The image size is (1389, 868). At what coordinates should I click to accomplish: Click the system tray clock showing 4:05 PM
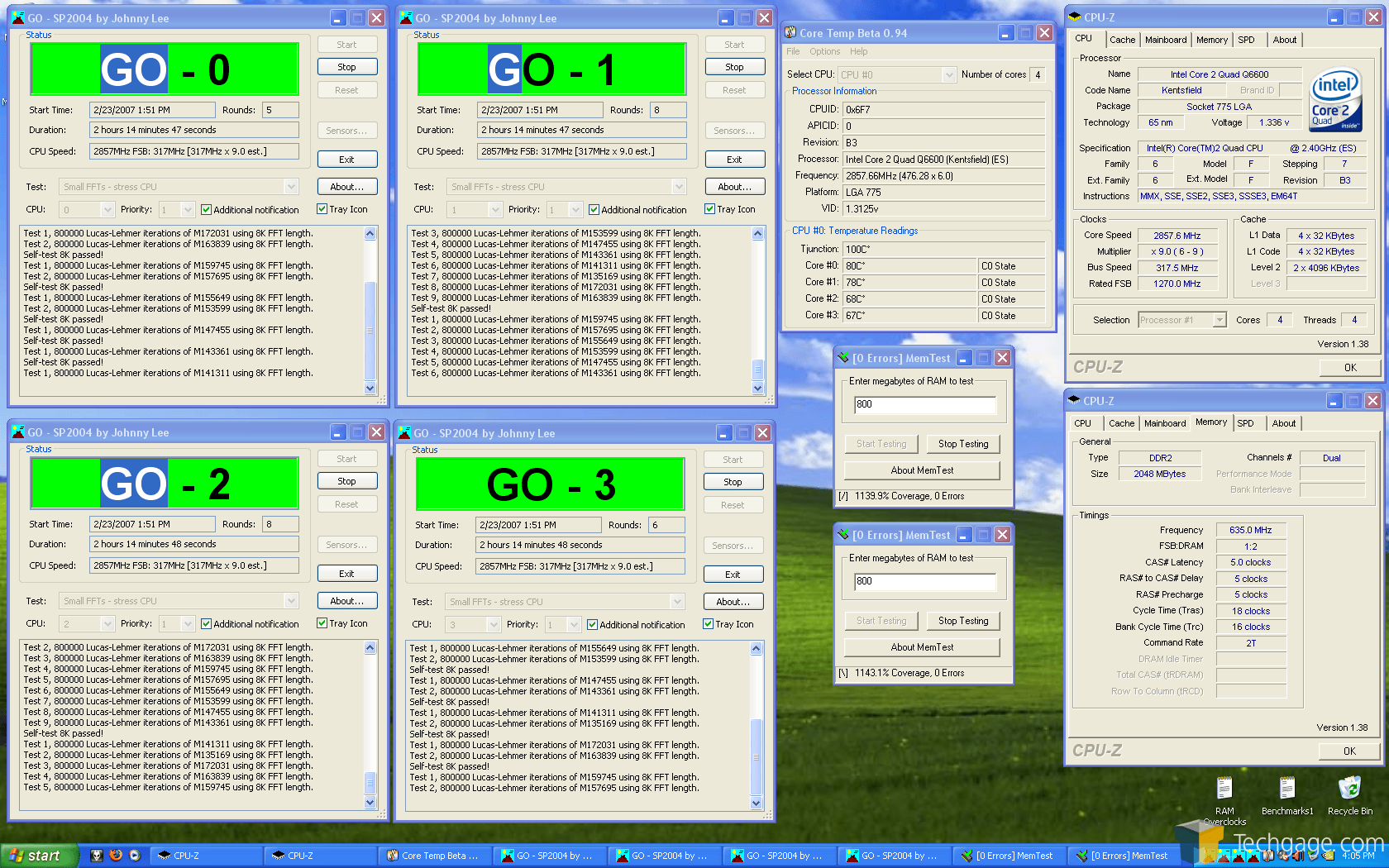[x=1358, y=856]
